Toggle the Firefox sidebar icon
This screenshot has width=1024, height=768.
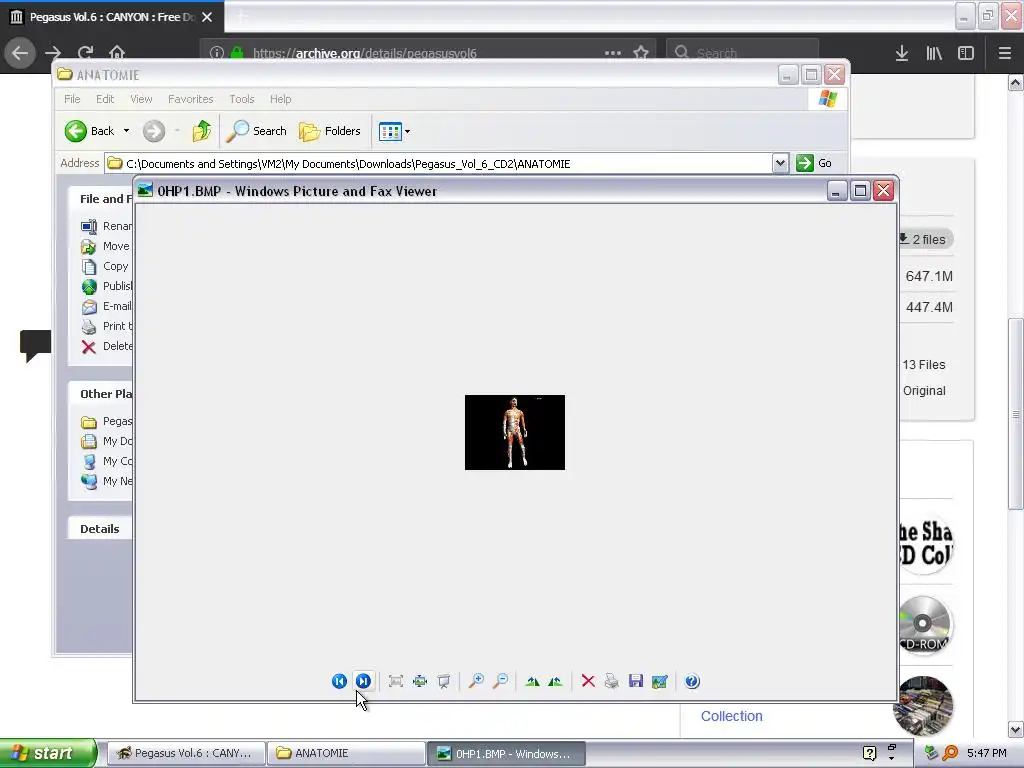(966, 53)
